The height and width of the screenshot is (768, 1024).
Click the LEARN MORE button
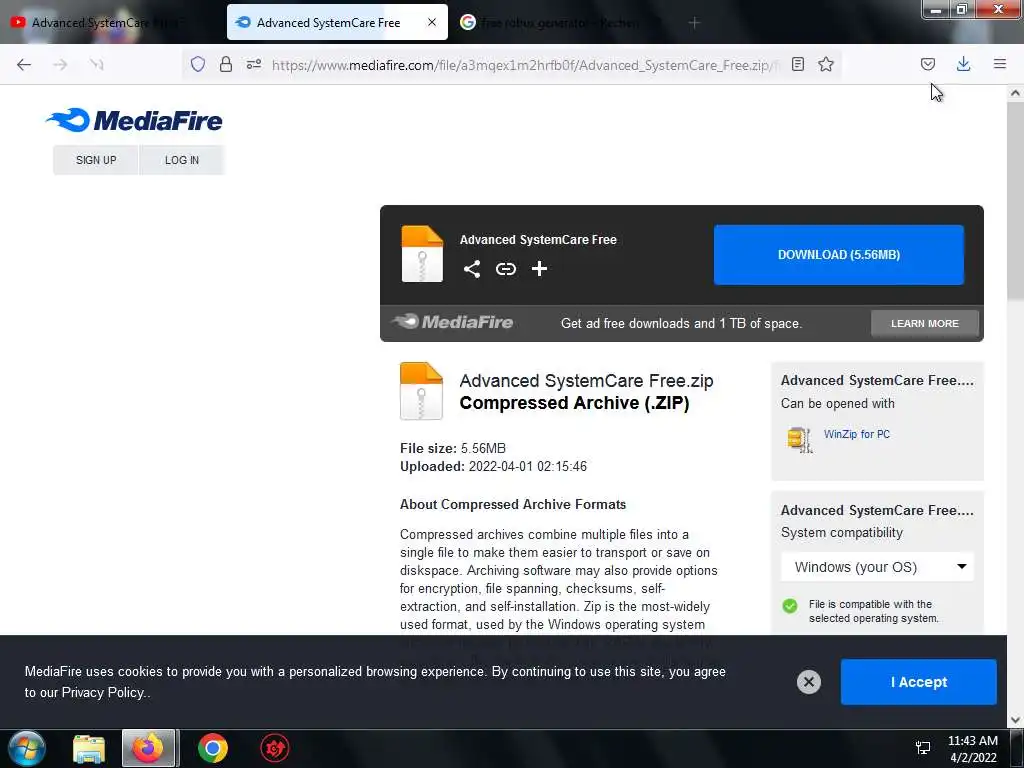point(925,323)
